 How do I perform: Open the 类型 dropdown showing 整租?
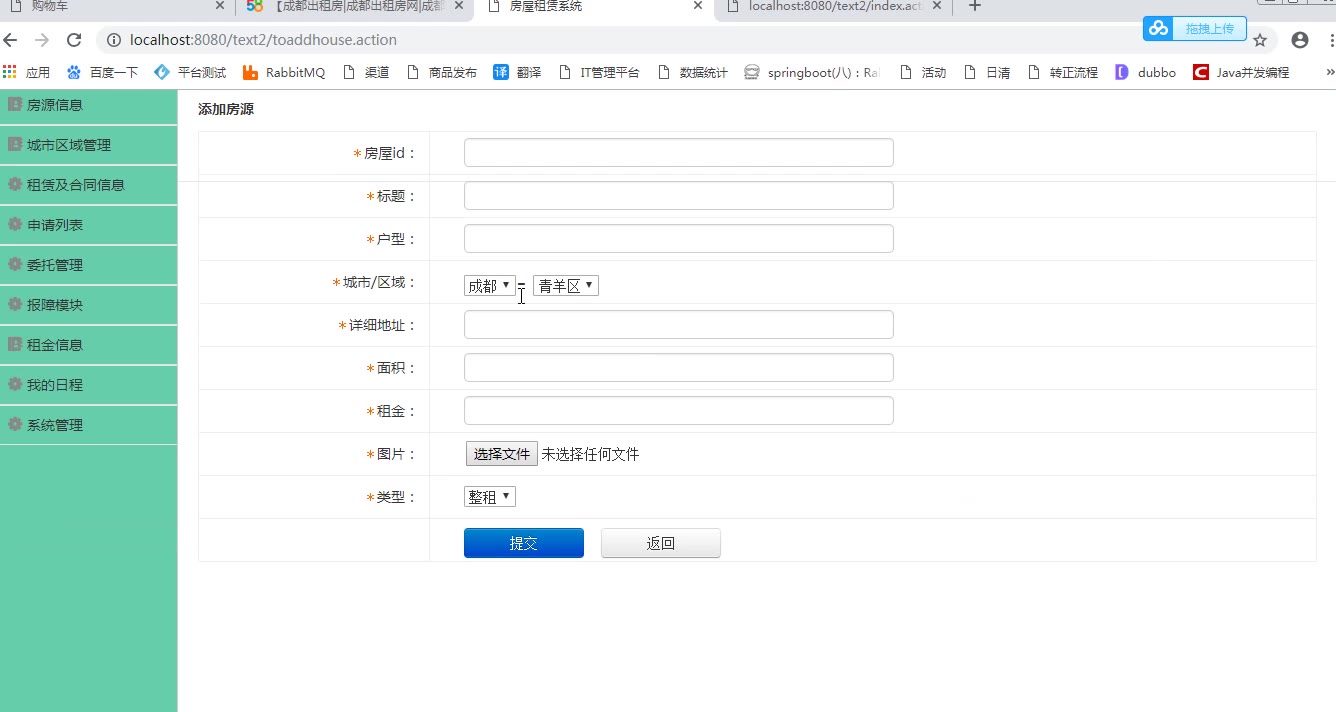[490, 497]
